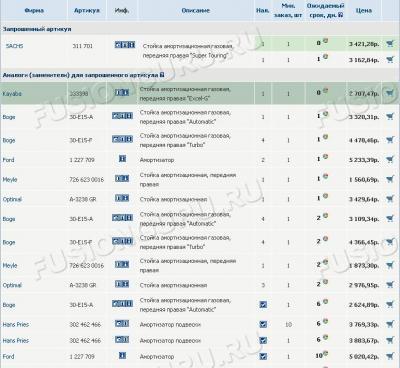The width and height of the screenshot is (400, 368).
Task: Toggle the availability checkbox for Boge 2 624,89р.
Action: coord(263,304)
